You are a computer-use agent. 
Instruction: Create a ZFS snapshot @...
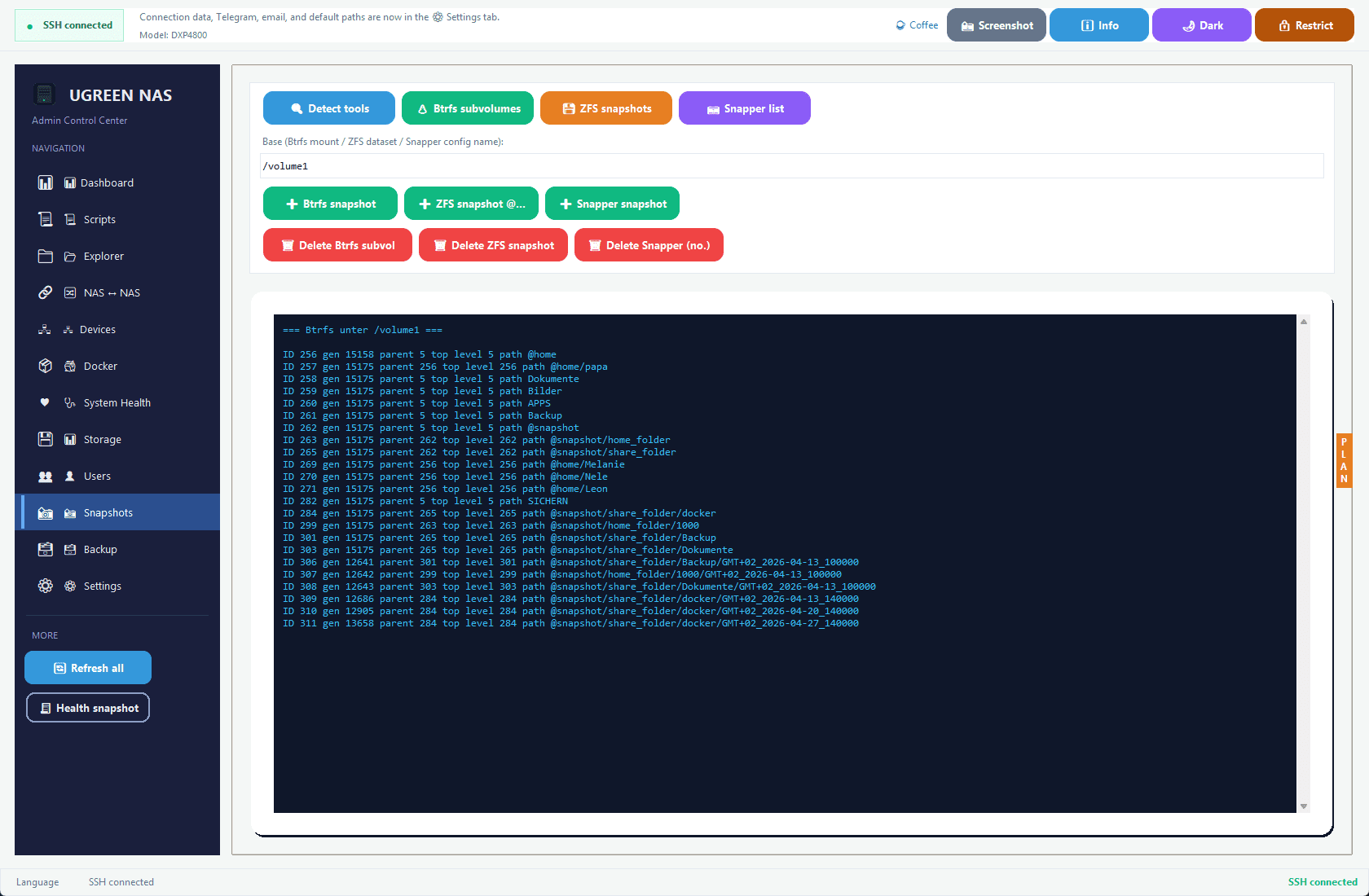coord(471,204)
